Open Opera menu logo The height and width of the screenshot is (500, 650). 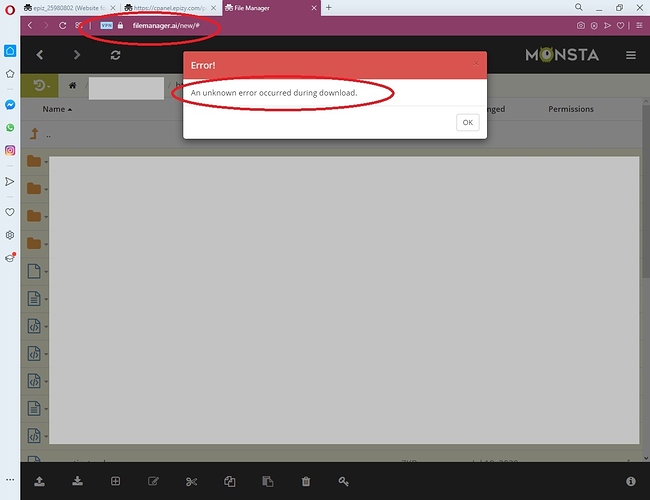pyautogui.click(x=10, y=10)
